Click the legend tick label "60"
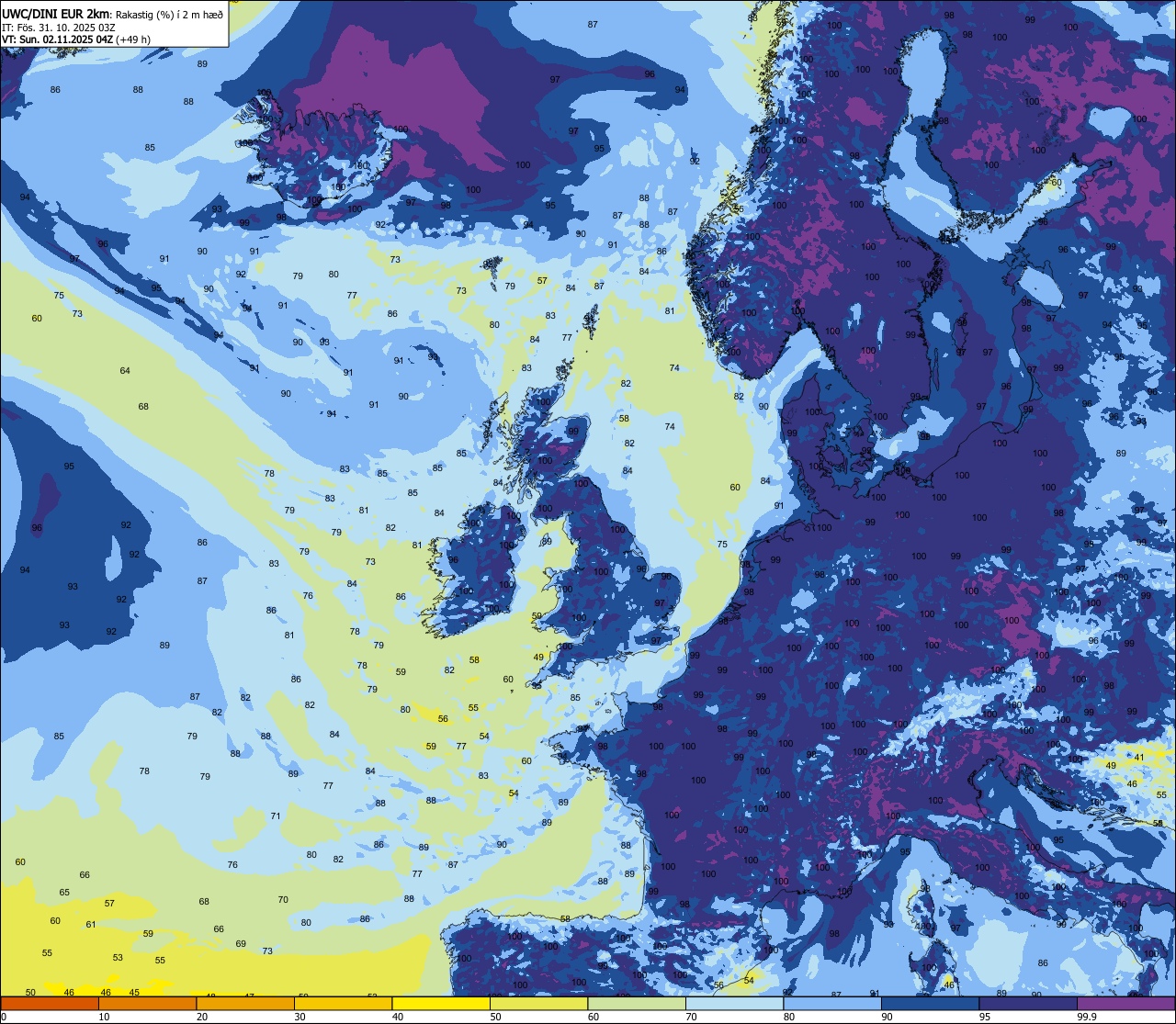 click(594, 1017)
